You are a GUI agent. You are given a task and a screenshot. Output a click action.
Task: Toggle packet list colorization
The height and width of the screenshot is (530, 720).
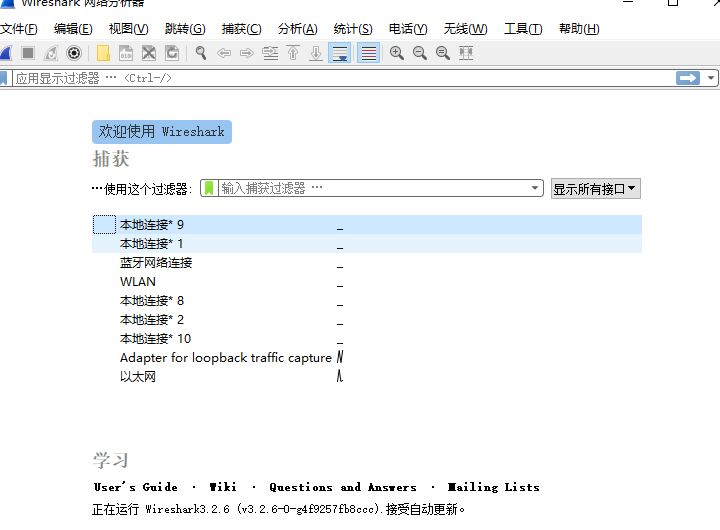tap(368, 53)
